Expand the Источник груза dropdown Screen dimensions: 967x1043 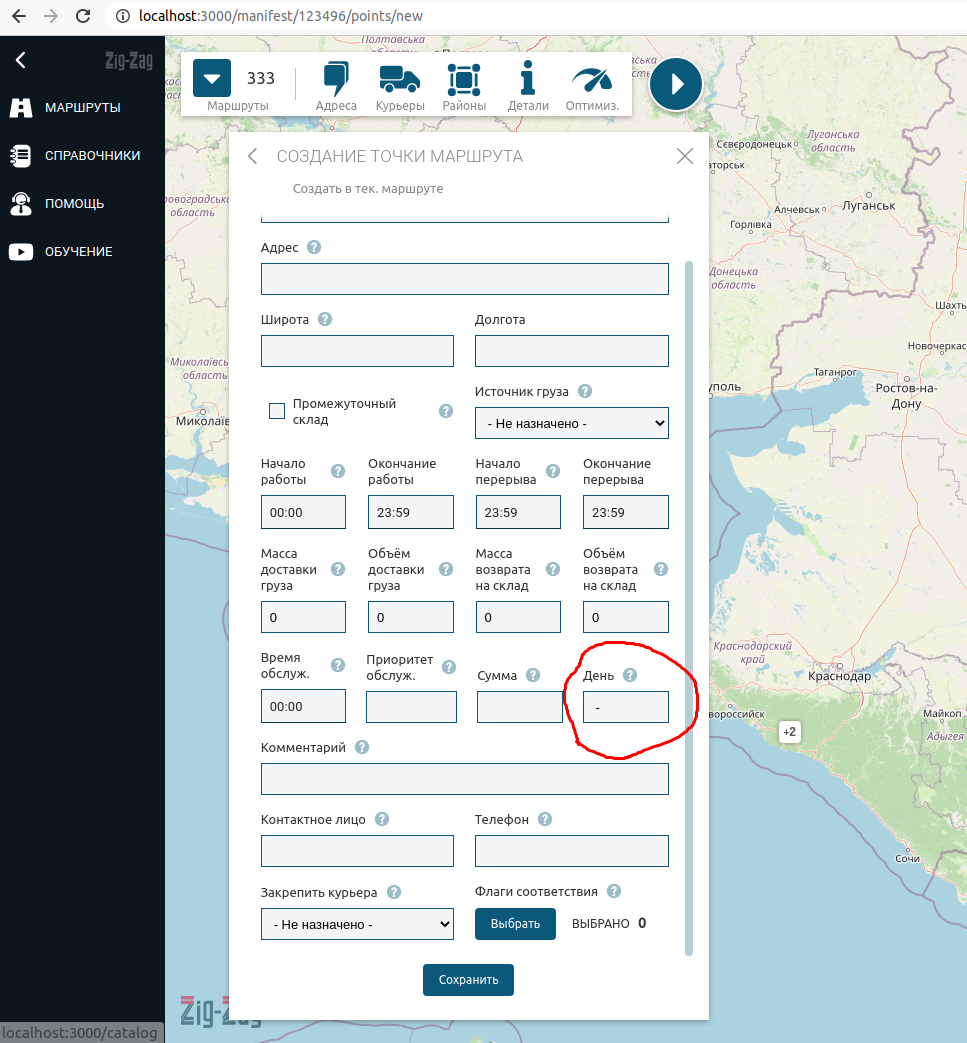(x=571, y=423)
